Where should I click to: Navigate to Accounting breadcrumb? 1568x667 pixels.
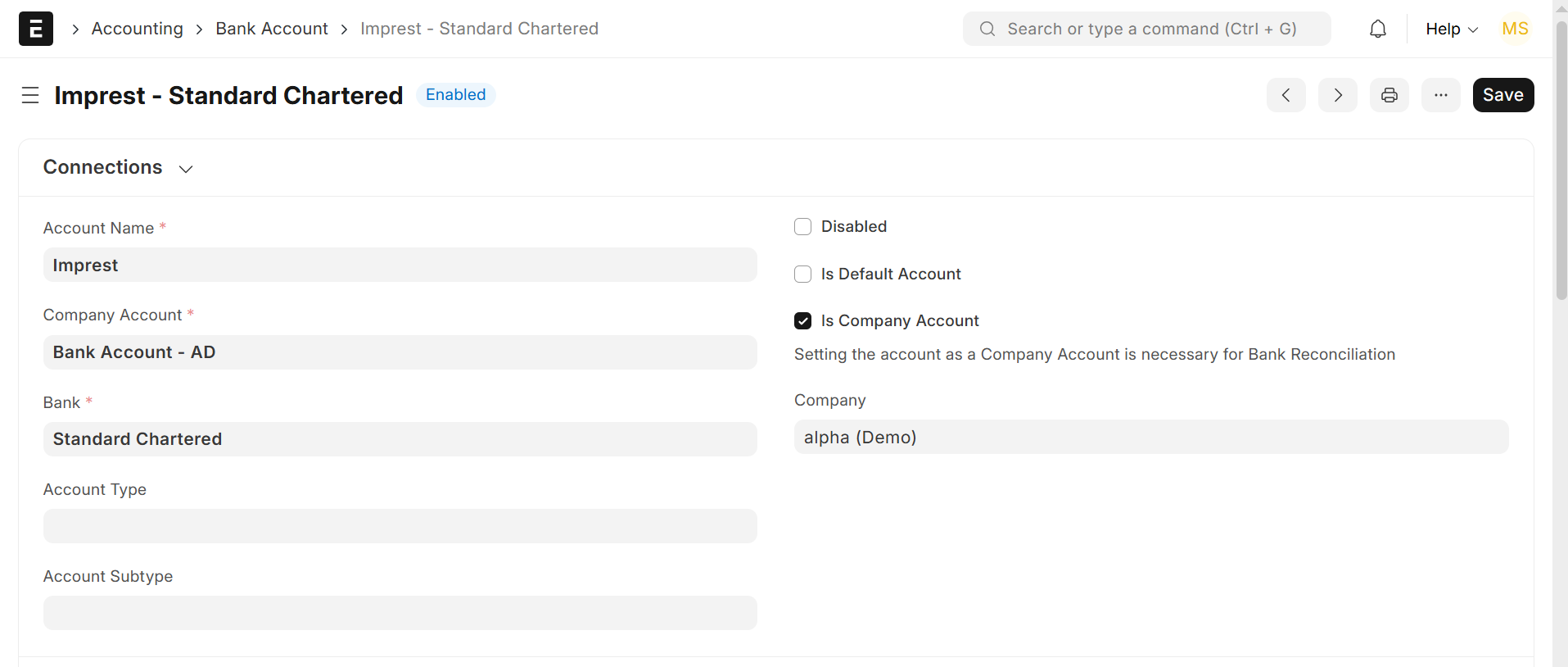point(137,29)
